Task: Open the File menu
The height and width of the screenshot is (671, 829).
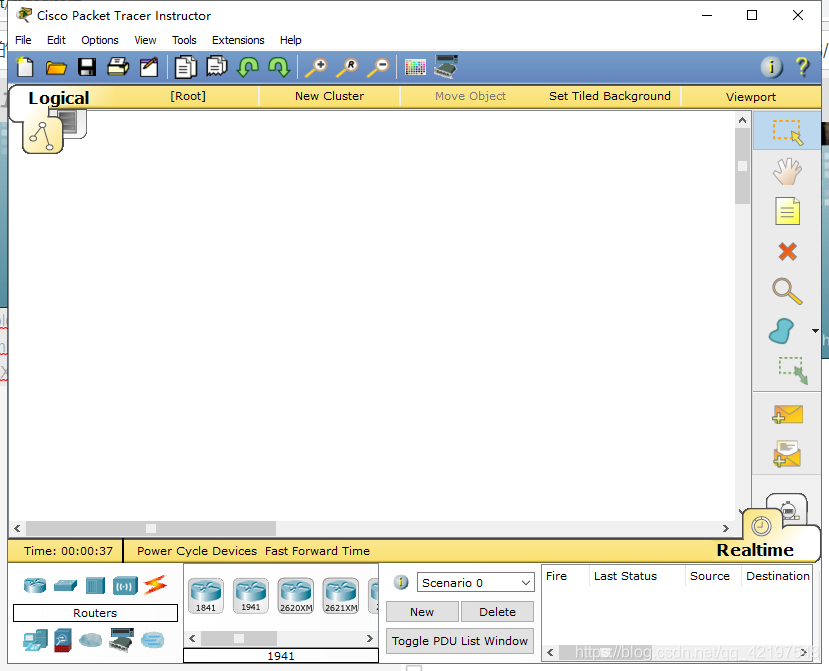Action: (23, 40)
